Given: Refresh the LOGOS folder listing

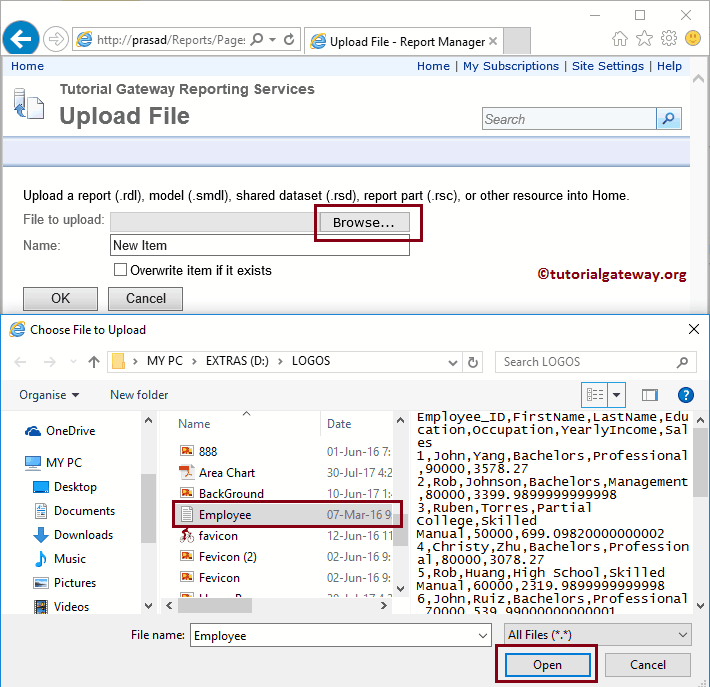Looking at the screenshot, I should pos(473,362).
